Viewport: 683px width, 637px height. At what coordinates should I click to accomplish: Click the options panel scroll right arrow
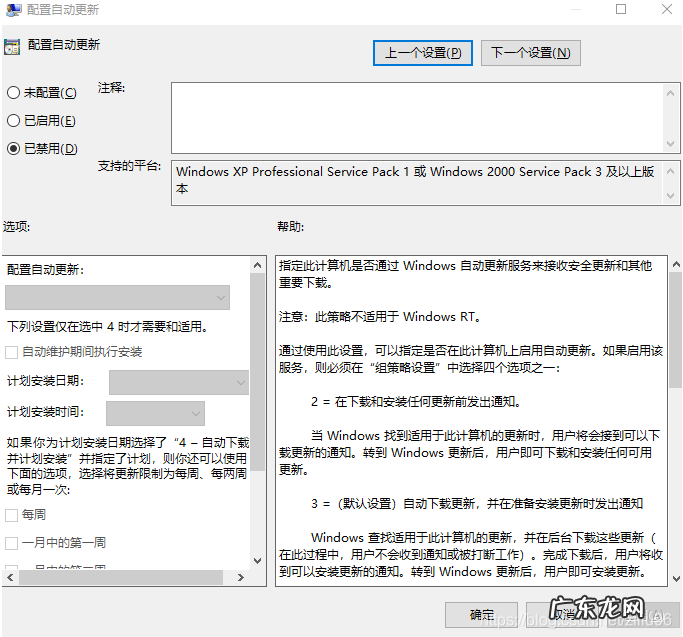coord(240,577)
